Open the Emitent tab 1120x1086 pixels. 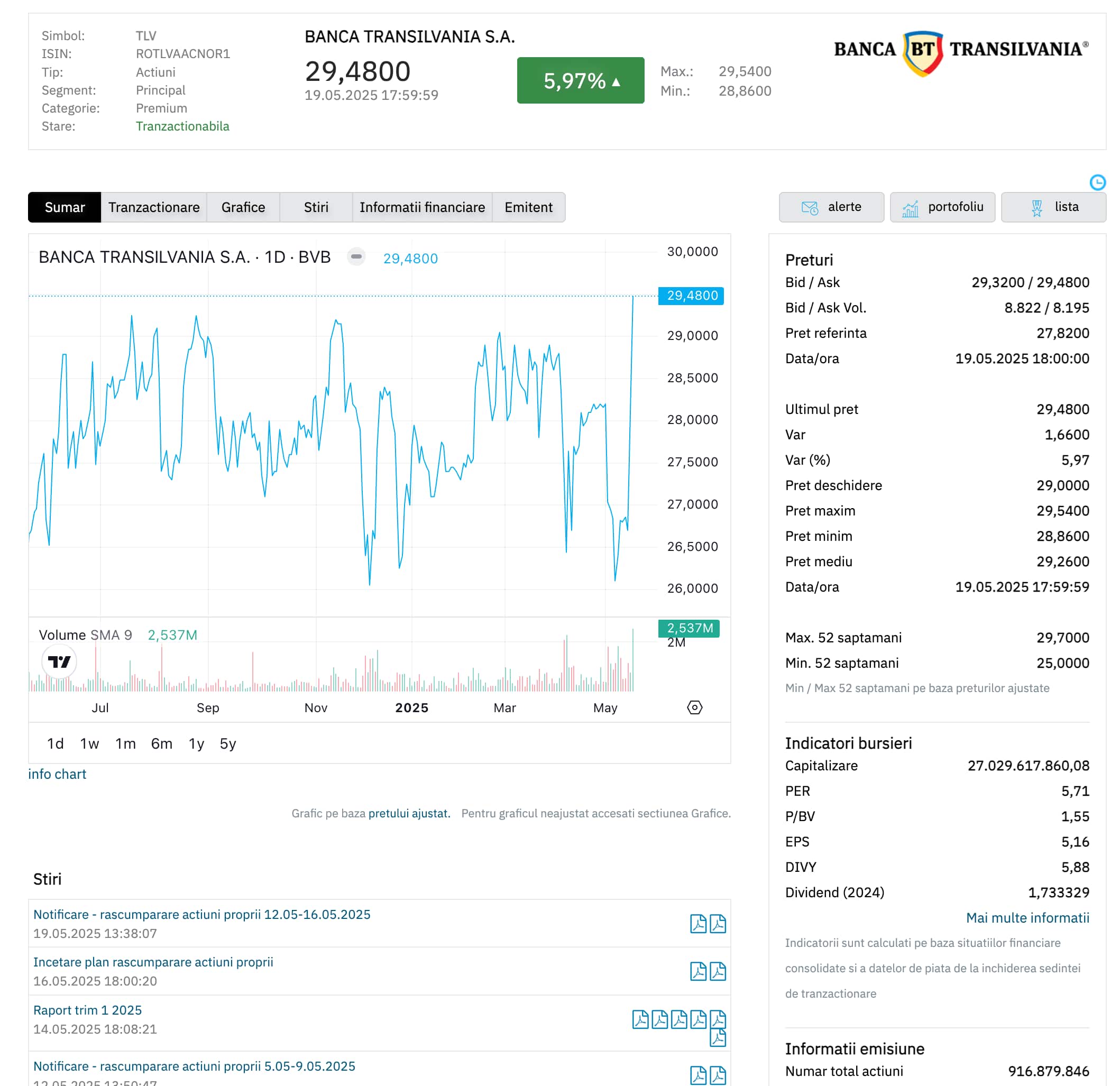point(529,207)
